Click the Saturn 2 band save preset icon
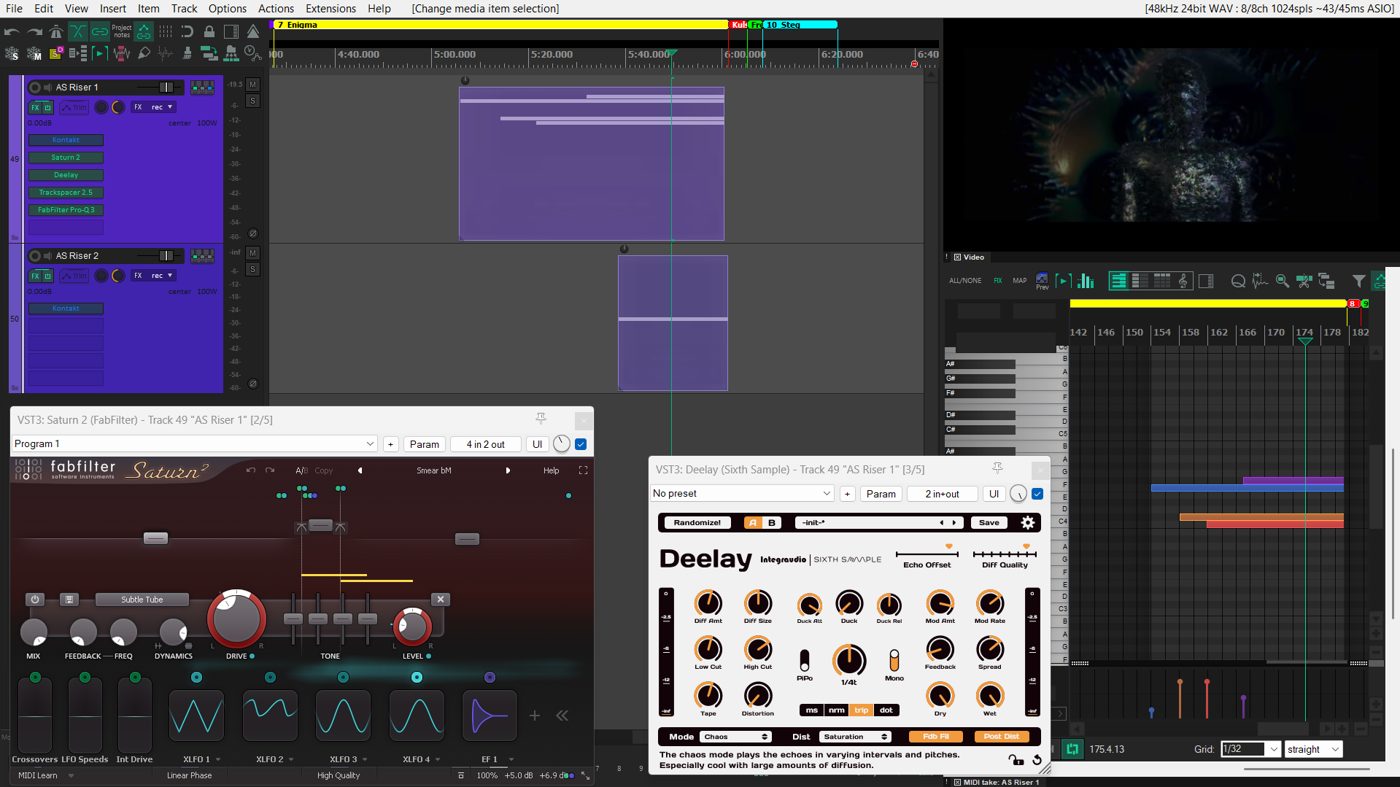The image size is (1400, 787). pyautogui.click(x=69, y=600)
